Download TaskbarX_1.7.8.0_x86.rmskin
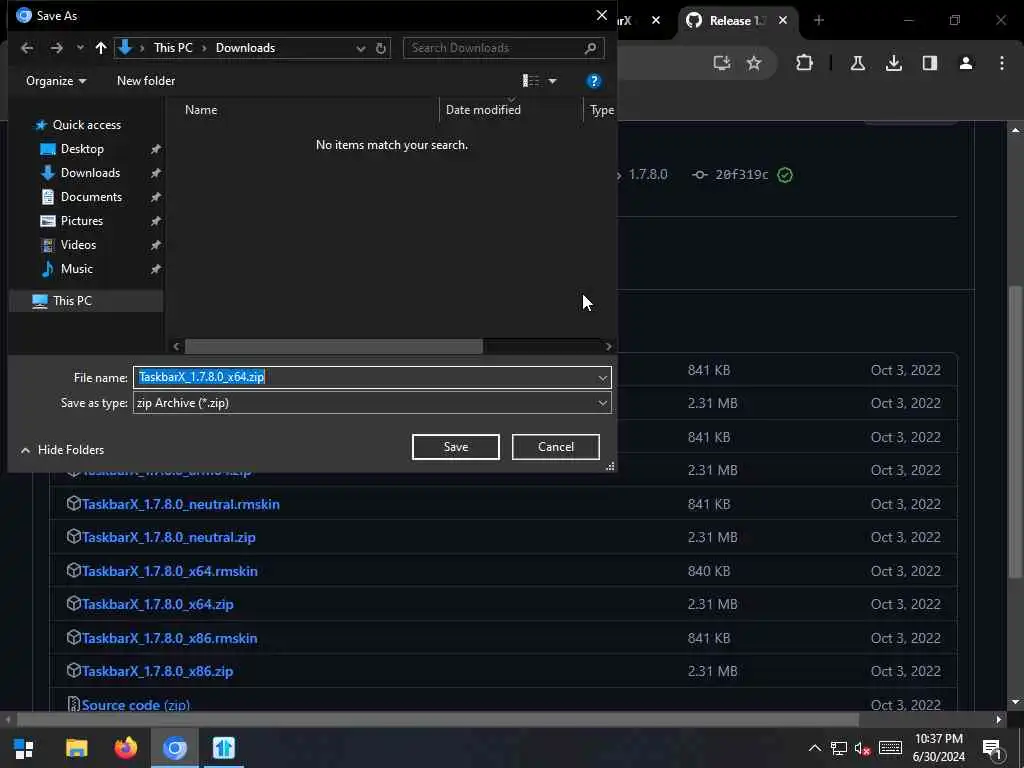Viewport: 1024px width, 768px height. pyautogui.click(x=170, y=638)
